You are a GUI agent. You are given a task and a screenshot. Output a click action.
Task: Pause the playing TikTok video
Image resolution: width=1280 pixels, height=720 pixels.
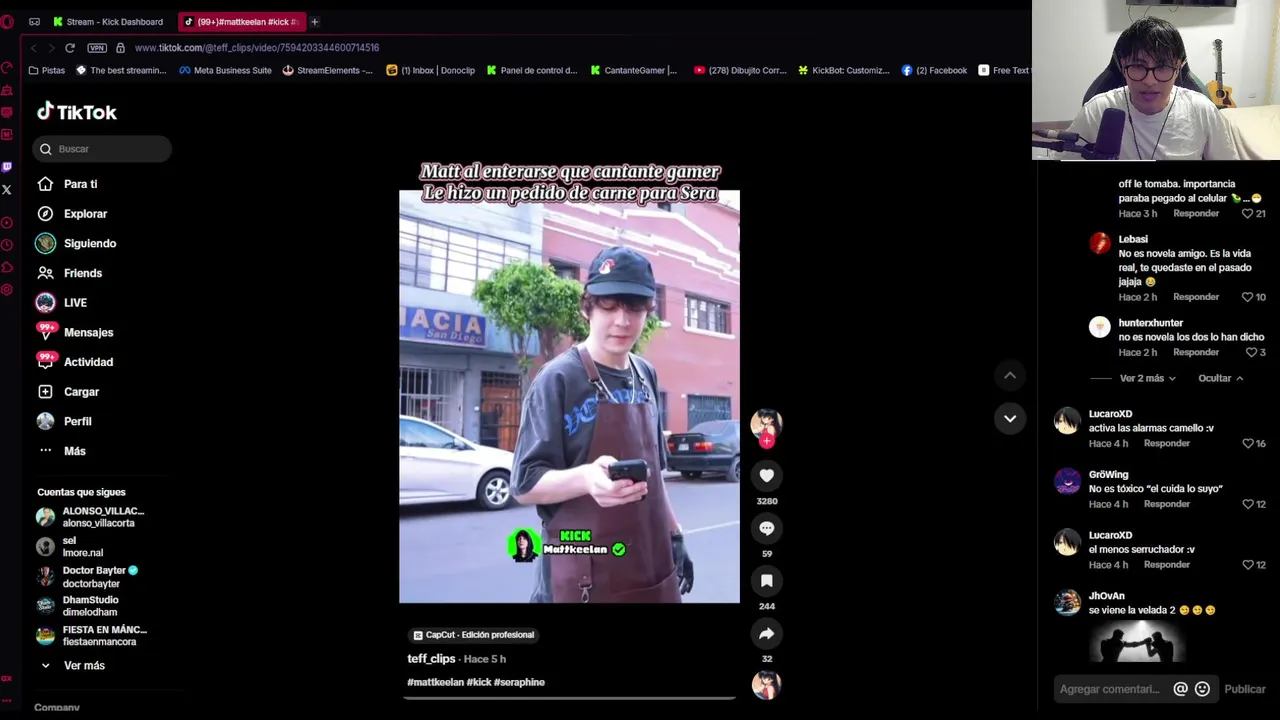569,396
